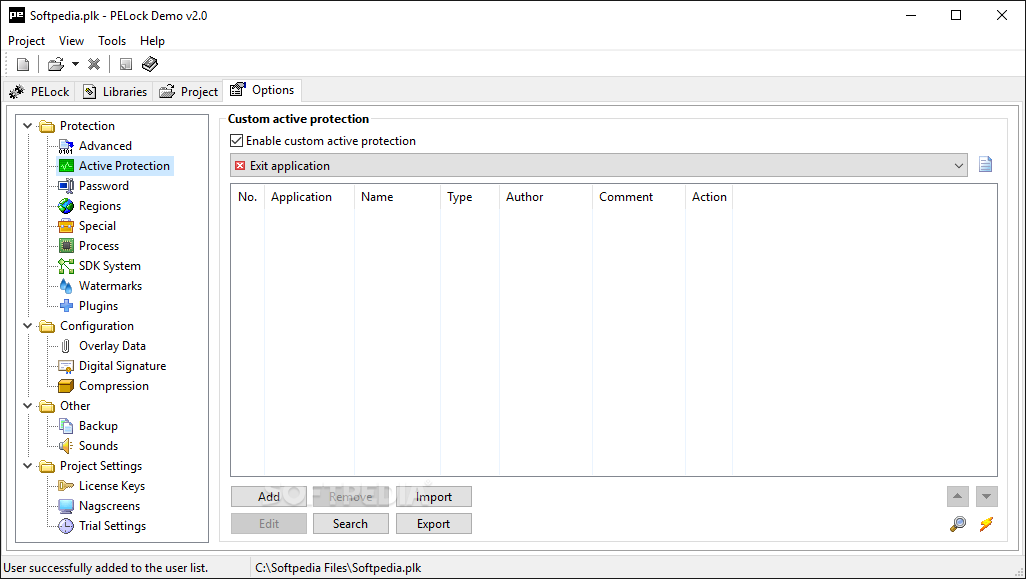Click the Process chip icon
Image resolution: width=1026 pixels, height=579 pixels.
point(66,246)
